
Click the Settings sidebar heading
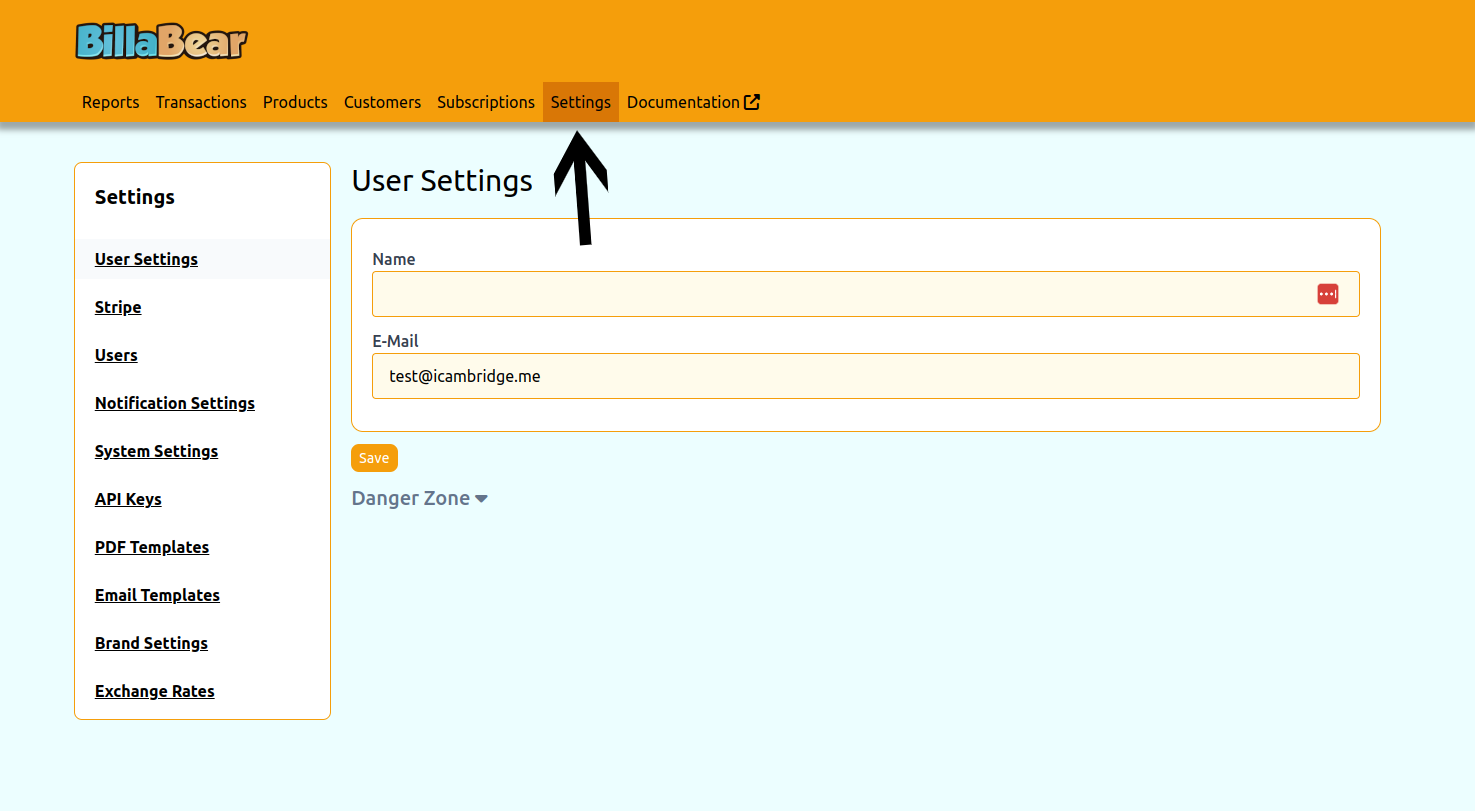point(135,197)
